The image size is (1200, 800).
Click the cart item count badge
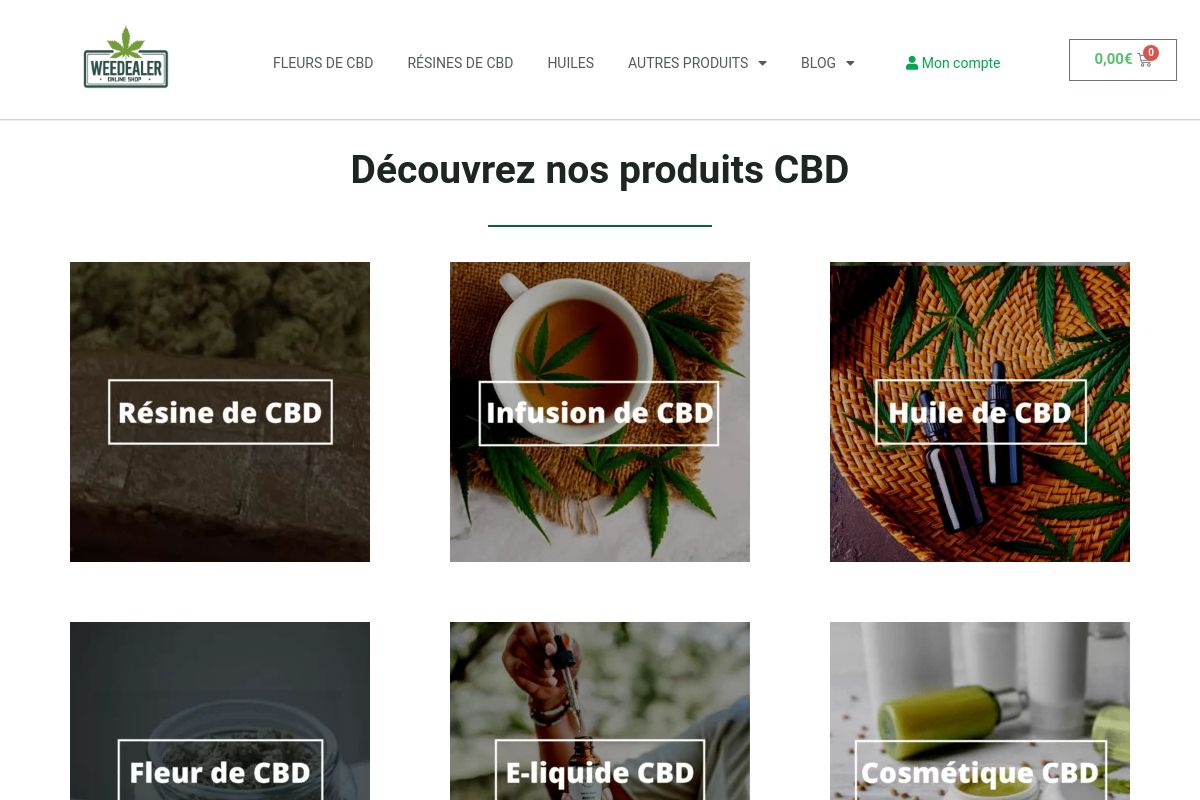pyautogui.click(x=1151, y=53)
